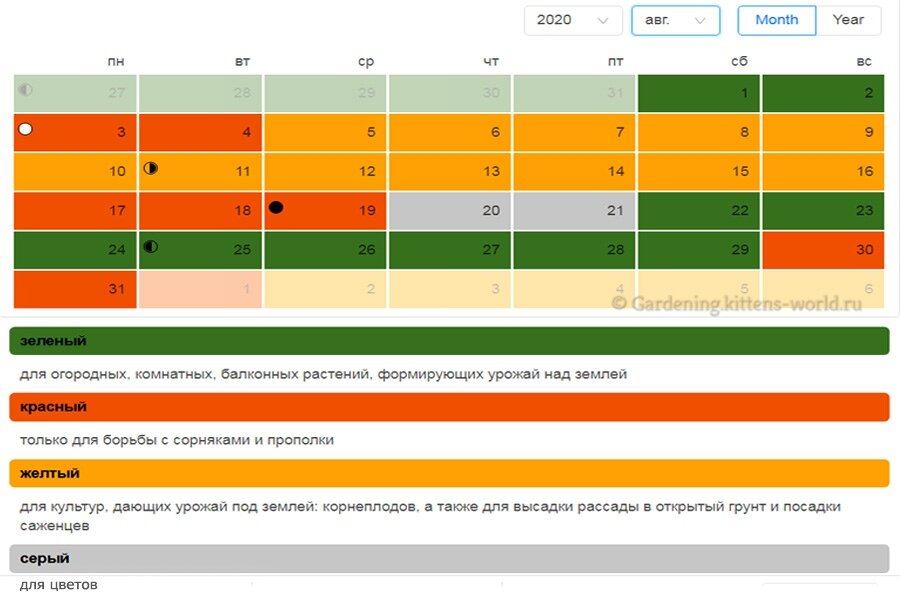Click the full moon icon on August 3
Screen dimensions: 900x600
(x=25, y=129)
